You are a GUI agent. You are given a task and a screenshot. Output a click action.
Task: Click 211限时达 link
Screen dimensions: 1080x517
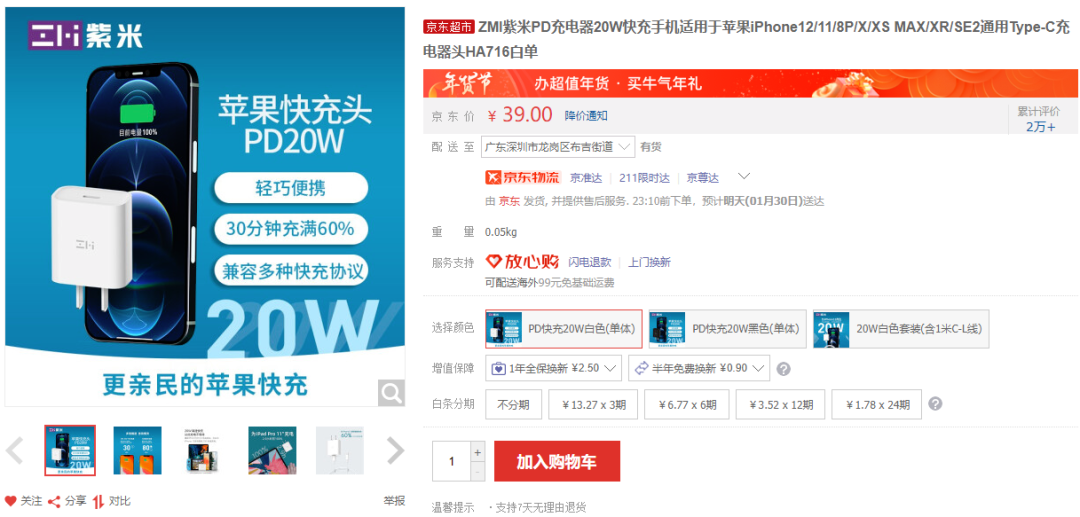(644, 178)
